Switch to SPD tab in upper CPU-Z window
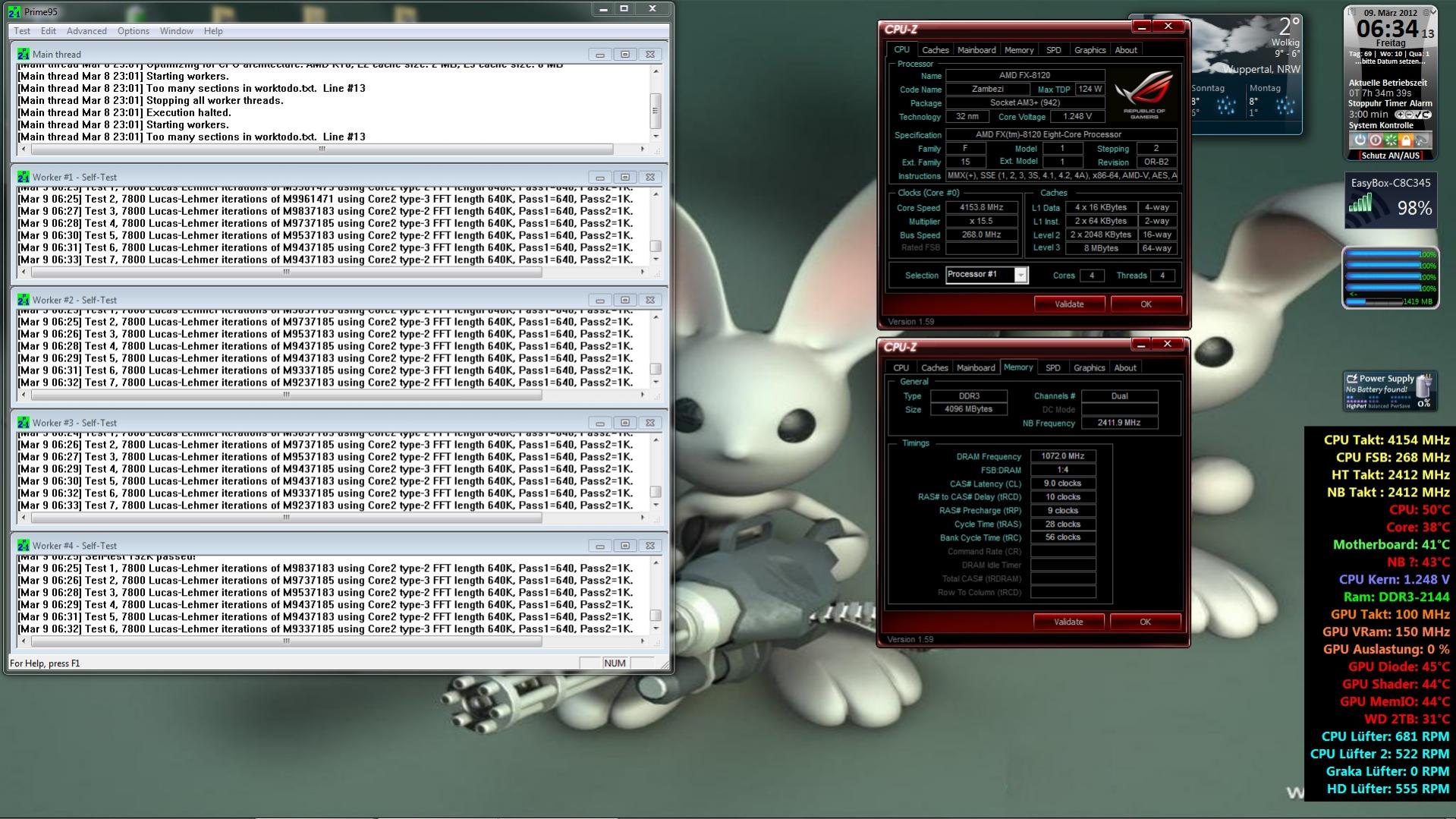The width and height of the screenshot is (1456, 819). (1054, 50)
